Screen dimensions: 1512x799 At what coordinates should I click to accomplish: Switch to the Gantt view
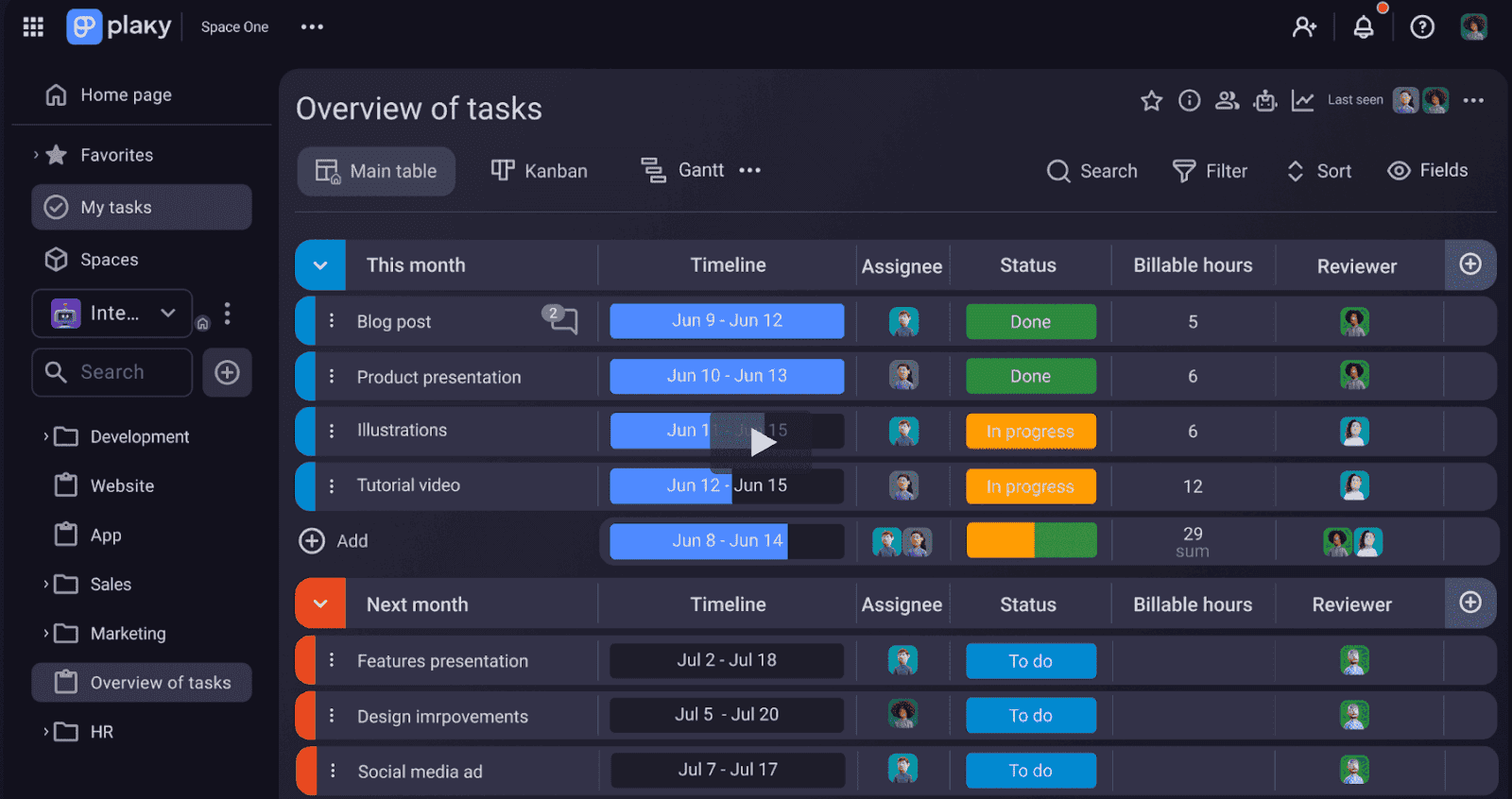pyautogui.click(x=682, y=171)
